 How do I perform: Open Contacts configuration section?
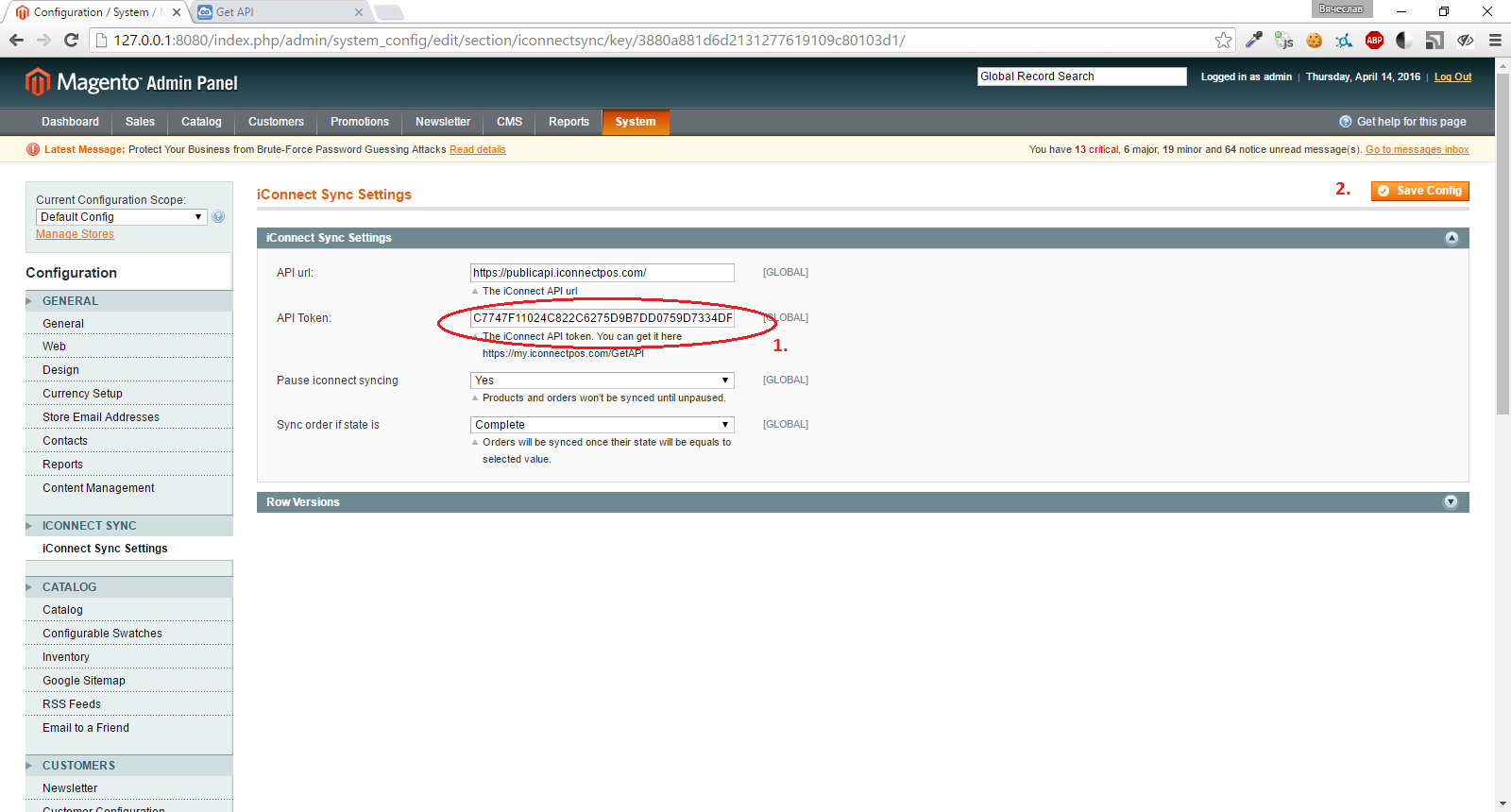pos(65,441)
